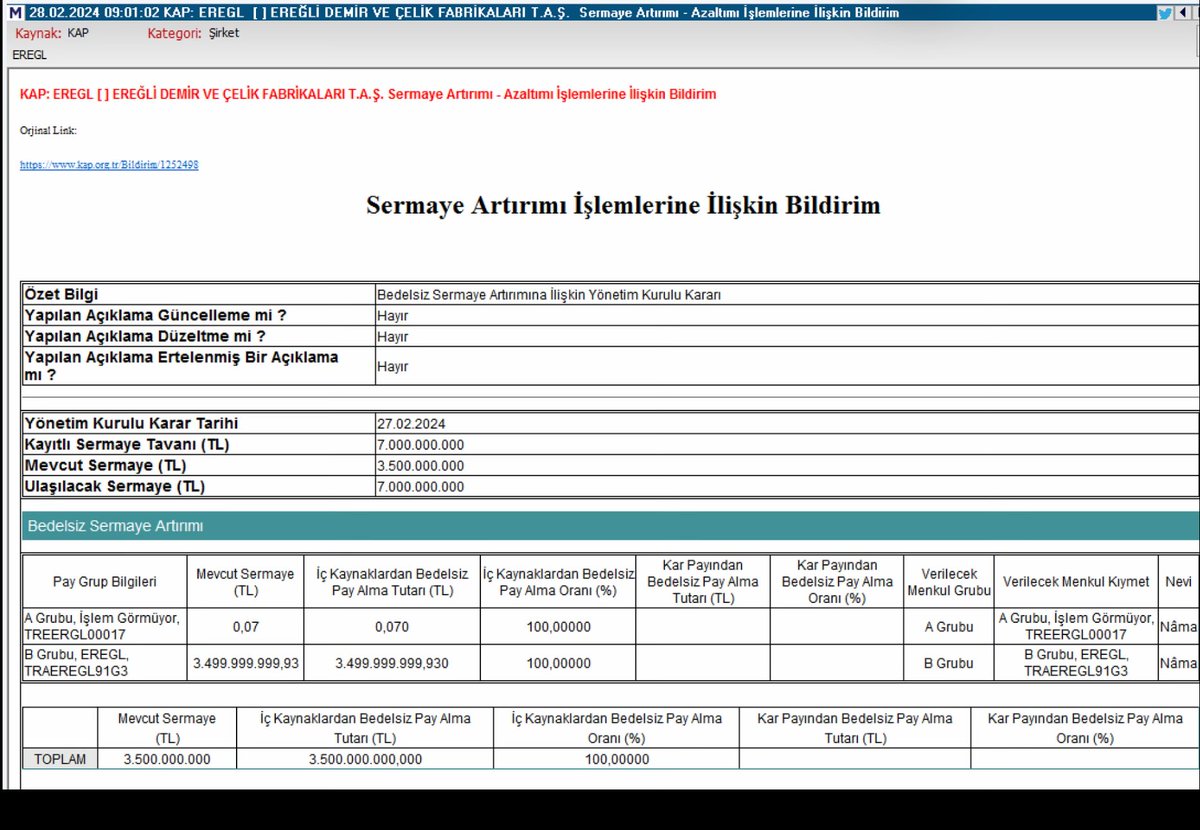Click the TOPLAM row label
The image size is (1200, 830).
(60, 759)
